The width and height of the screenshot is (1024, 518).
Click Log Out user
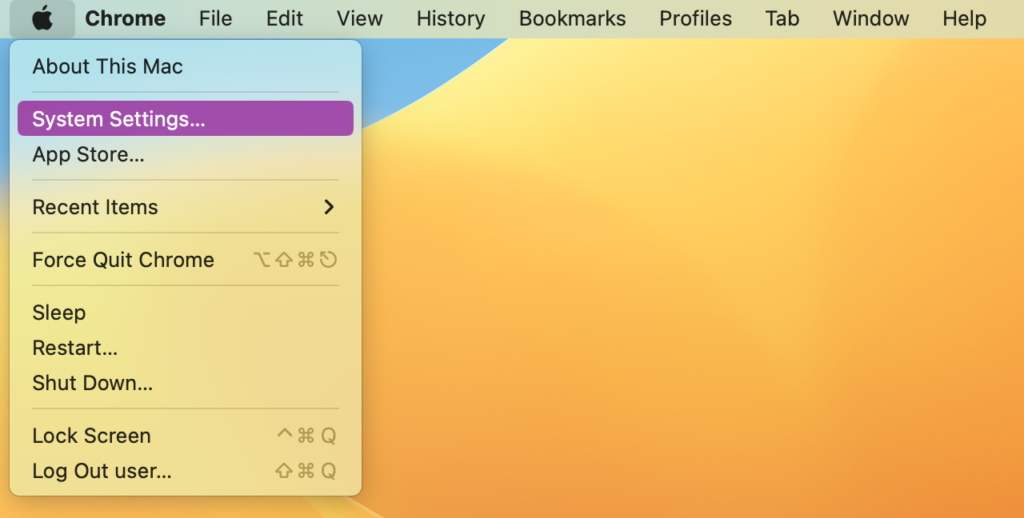(x=102, y=471)
